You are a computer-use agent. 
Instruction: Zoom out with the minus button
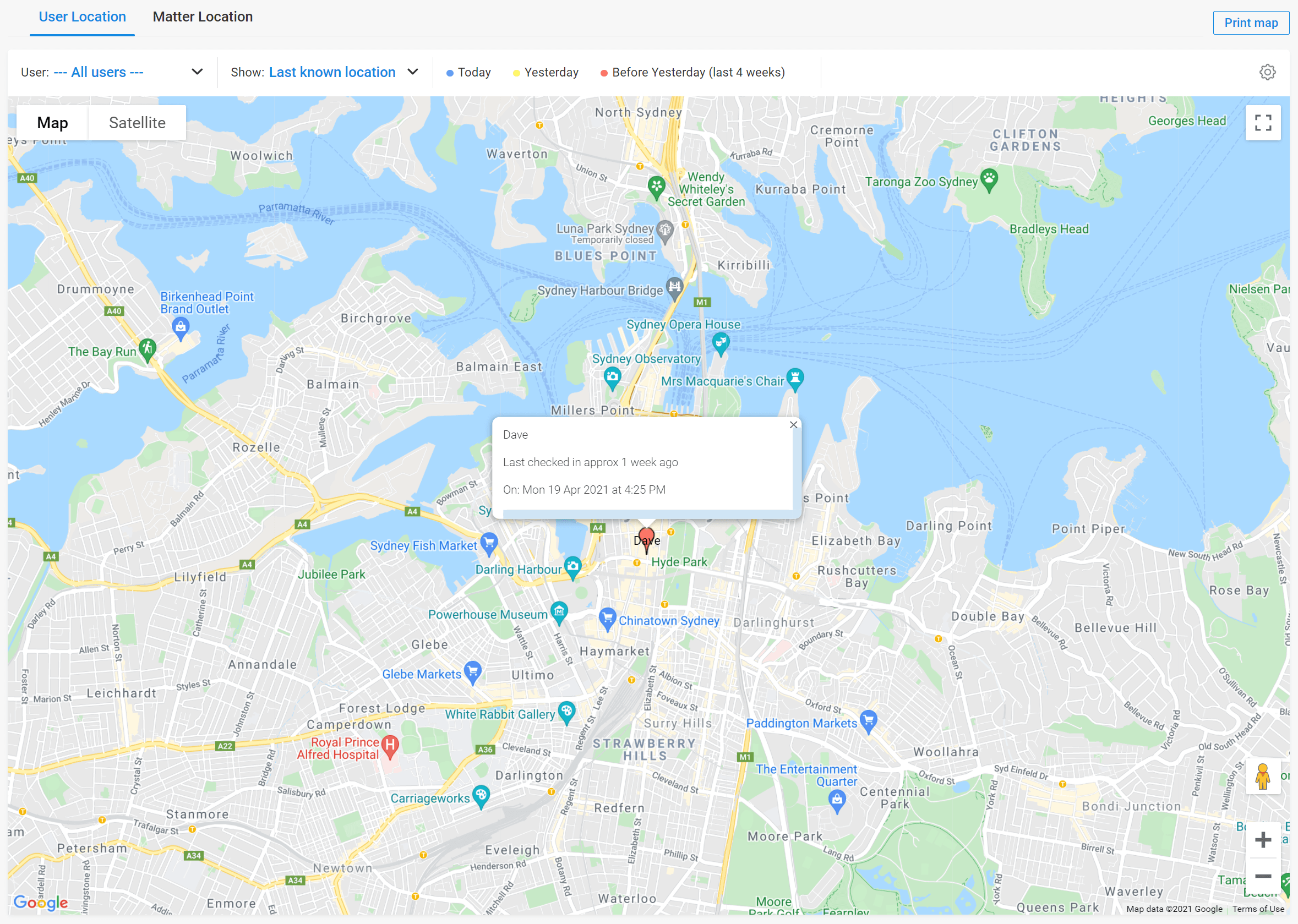point(1263,876)
